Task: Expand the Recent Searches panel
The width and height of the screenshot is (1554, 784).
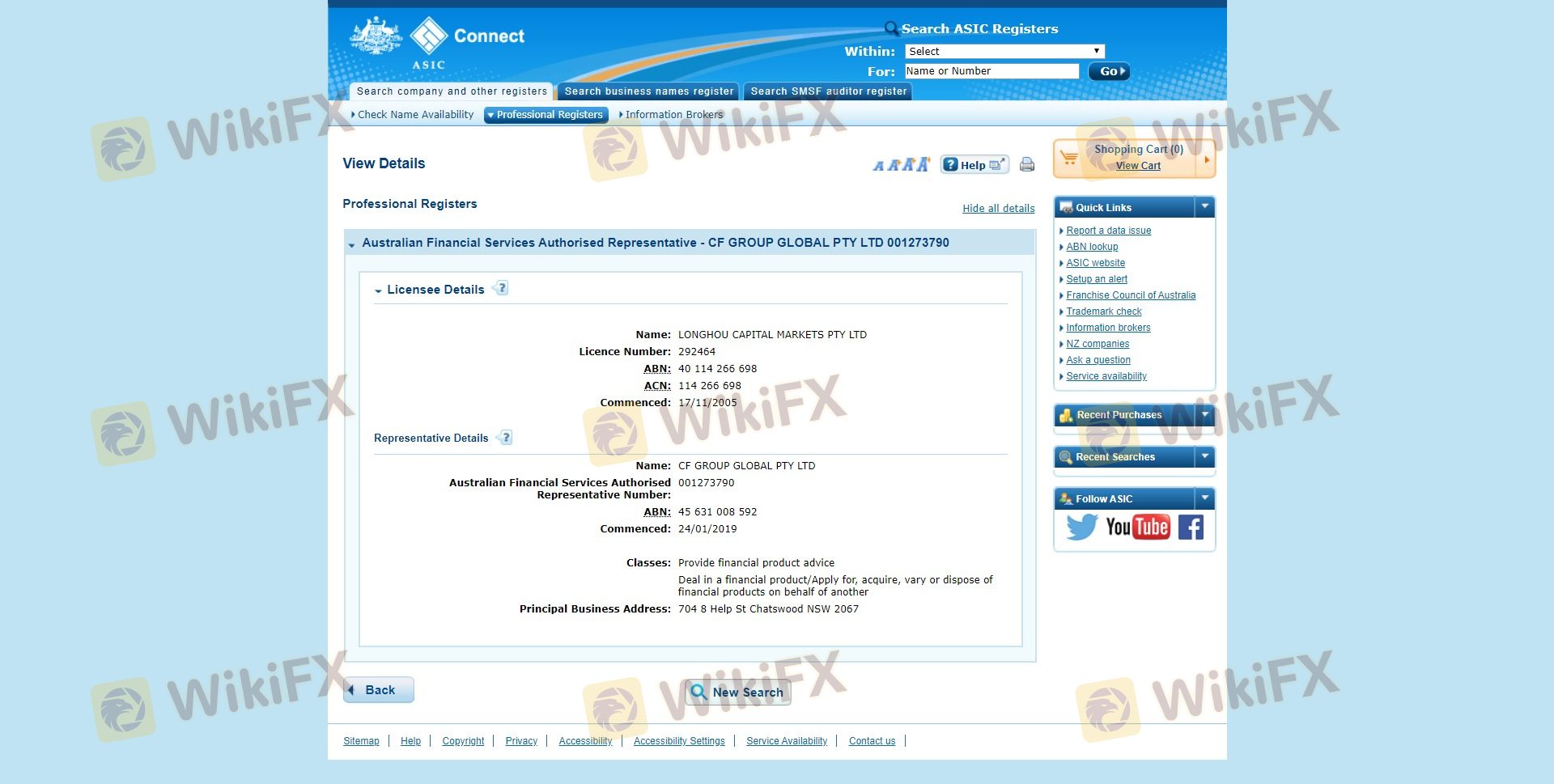Action: coord(1204,457)
